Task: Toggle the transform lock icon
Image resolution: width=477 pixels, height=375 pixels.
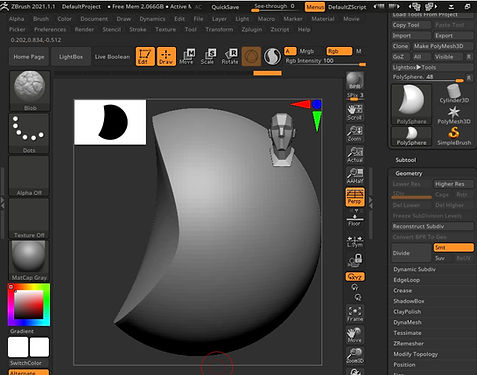Action: pos(355,260)
